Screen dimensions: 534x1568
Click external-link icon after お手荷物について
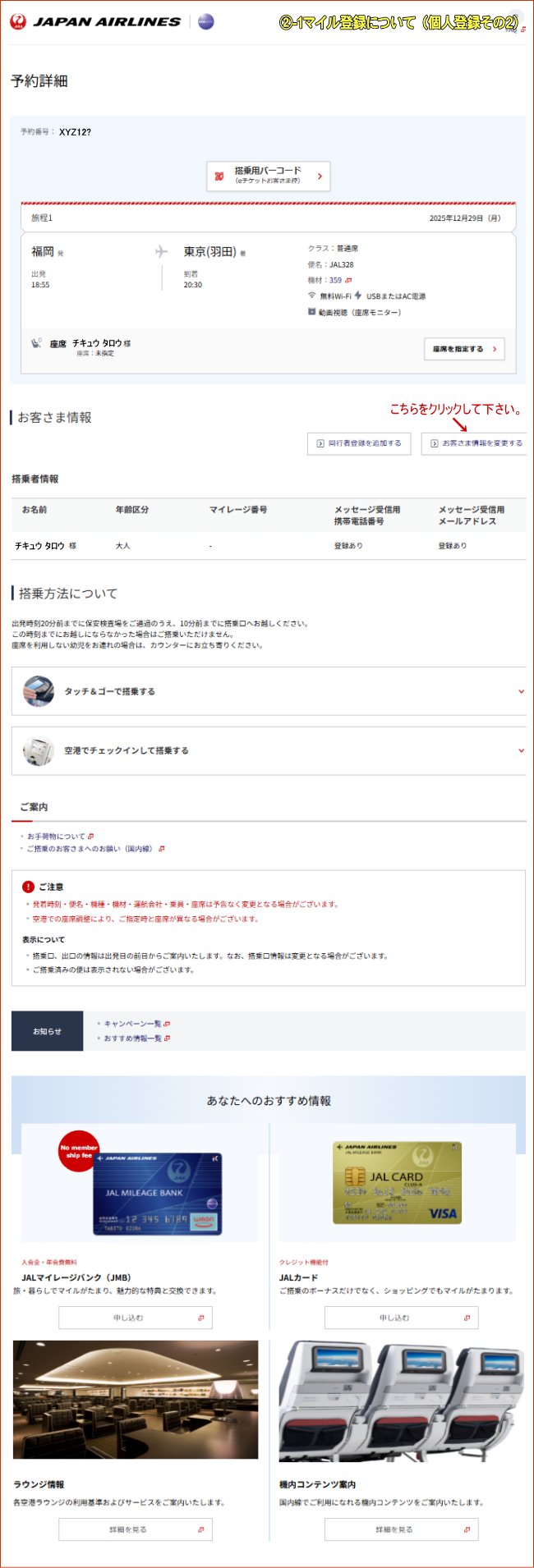click(x=90, y=836)
